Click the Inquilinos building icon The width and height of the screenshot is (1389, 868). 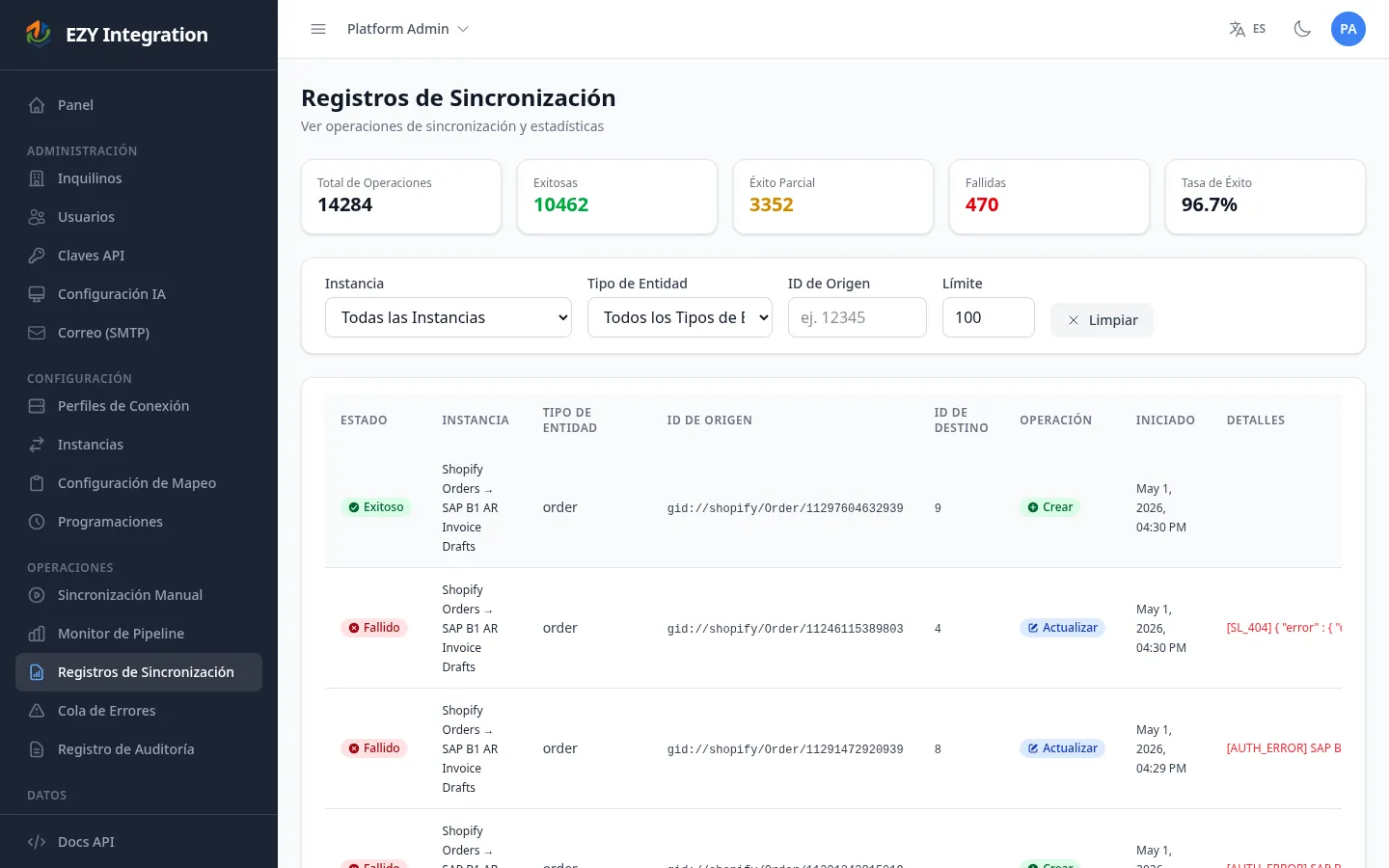[37, 178]
